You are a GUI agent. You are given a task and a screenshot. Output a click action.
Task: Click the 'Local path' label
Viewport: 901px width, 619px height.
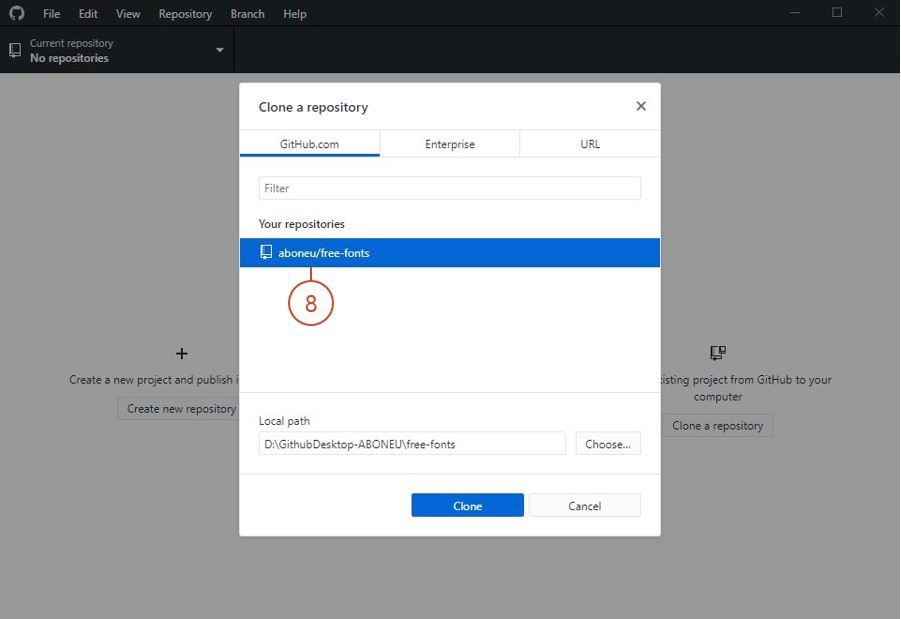(284, 421)
